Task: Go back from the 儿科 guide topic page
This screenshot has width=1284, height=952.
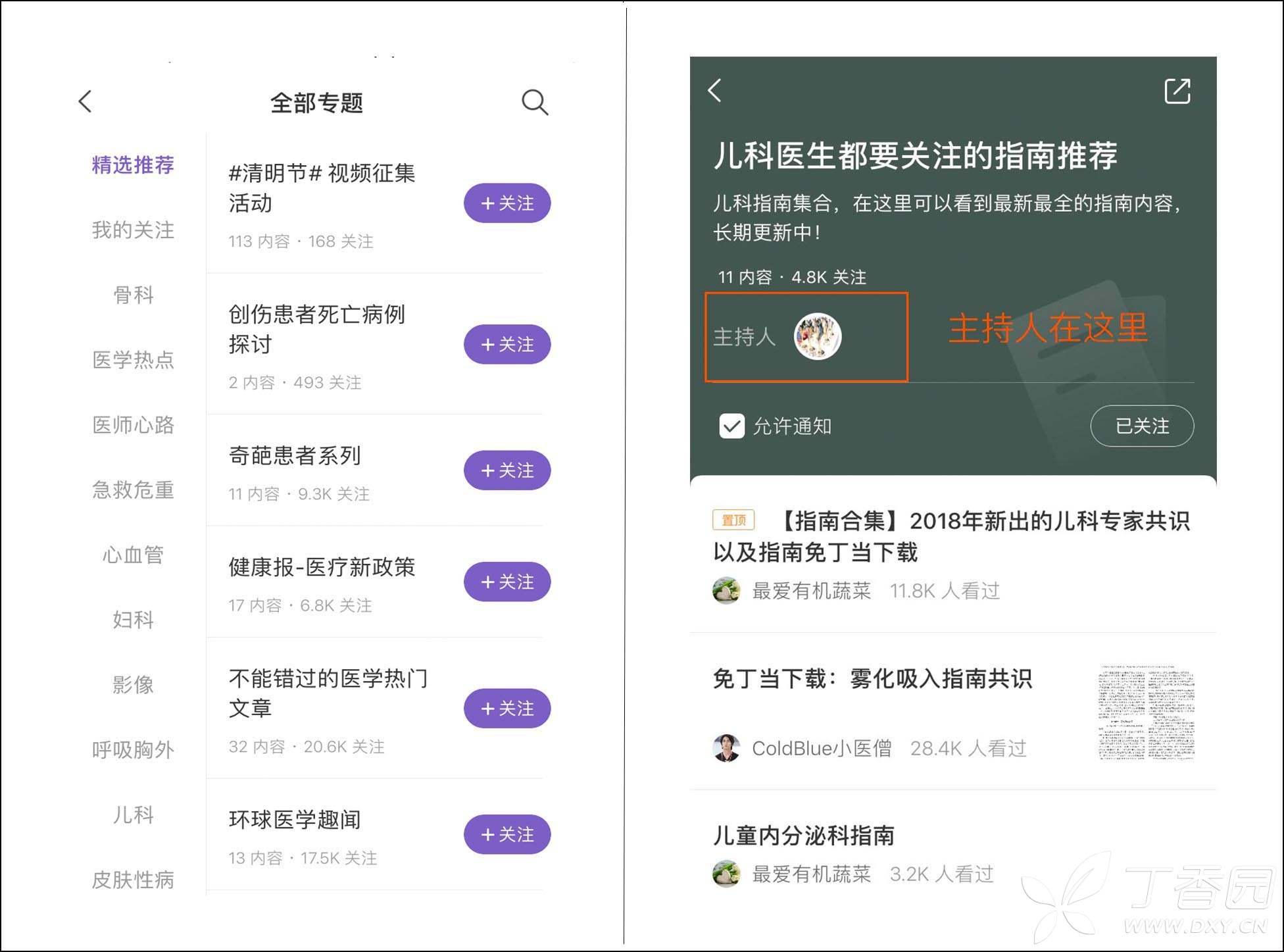Action: click(715, 90)
